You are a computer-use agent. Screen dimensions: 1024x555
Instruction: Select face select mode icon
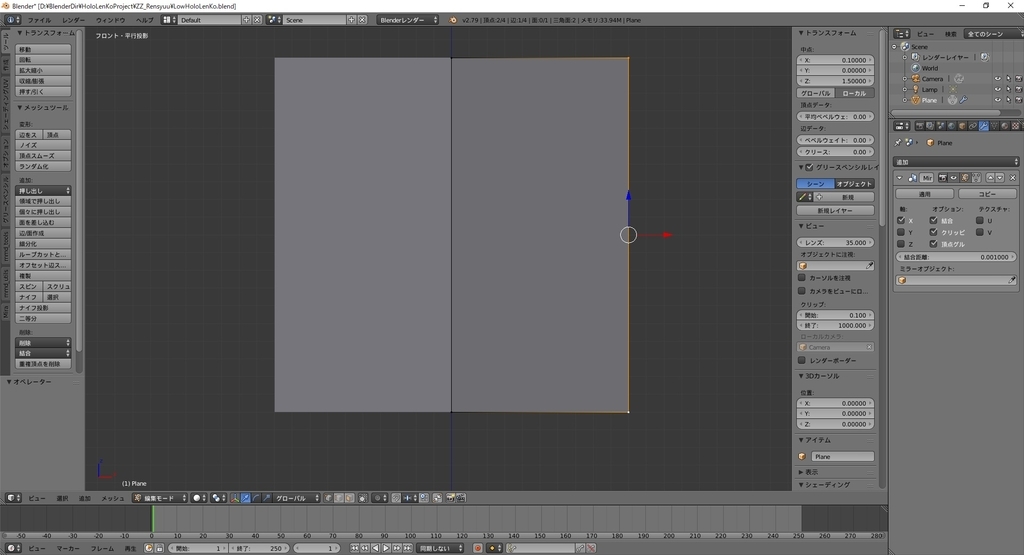(x=349, y=498)
